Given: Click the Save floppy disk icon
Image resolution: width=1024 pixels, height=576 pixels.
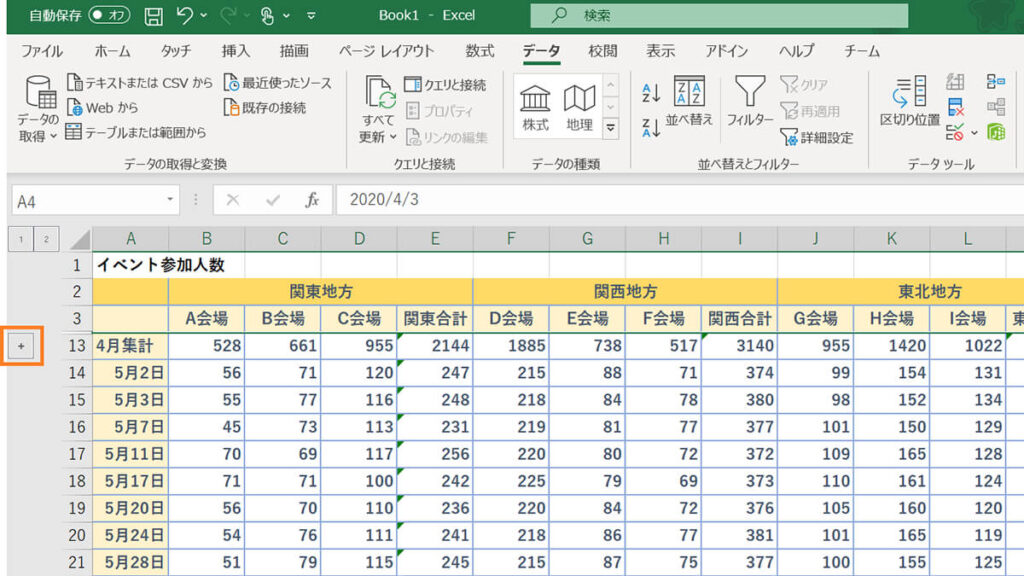Looking at the screenshot, I should [x=153, y=16].
